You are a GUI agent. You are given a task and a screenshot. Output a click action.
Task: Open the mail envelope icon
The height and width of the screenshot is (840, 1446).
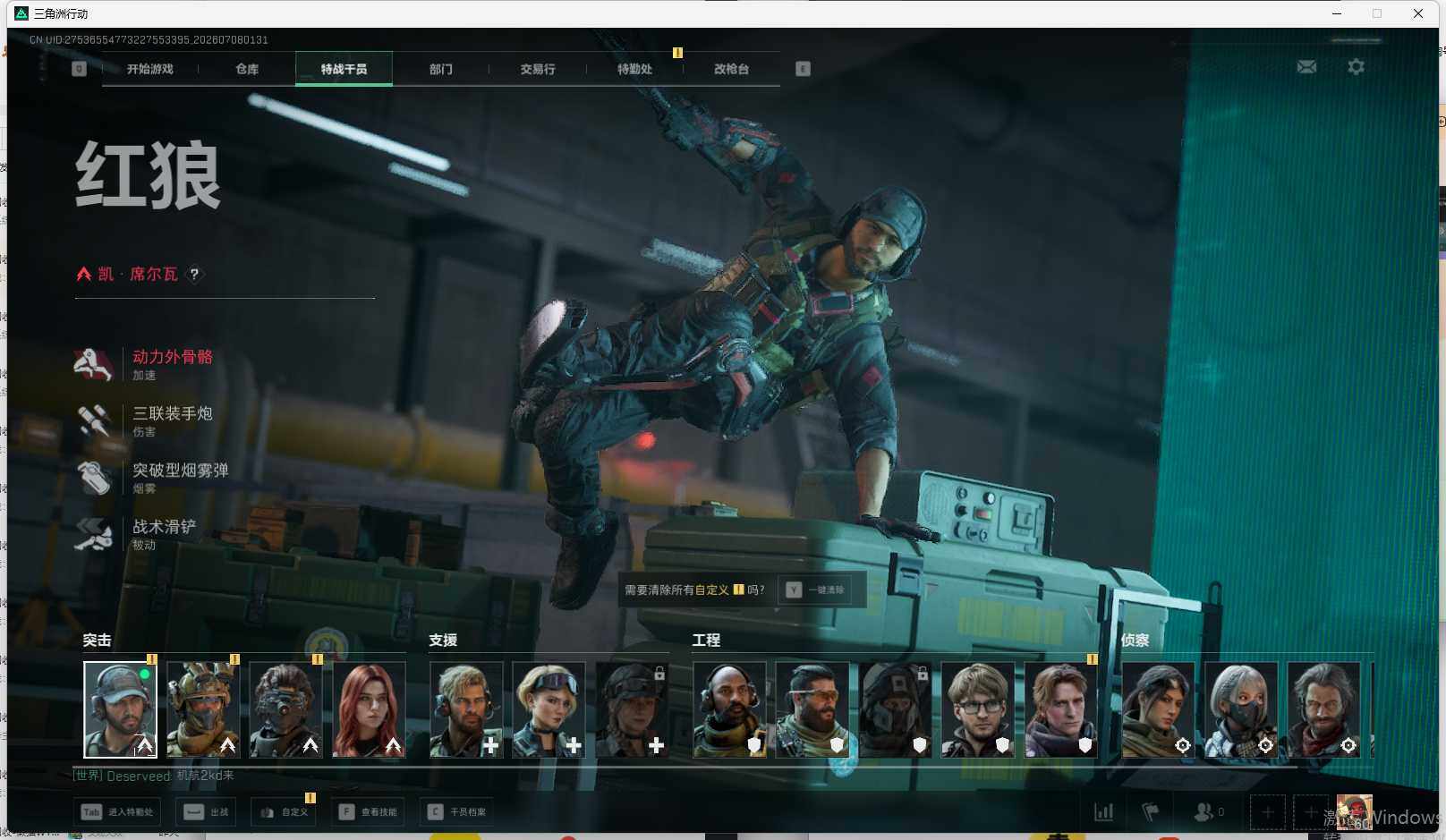pyautogui.click(x=1306, y=67)
